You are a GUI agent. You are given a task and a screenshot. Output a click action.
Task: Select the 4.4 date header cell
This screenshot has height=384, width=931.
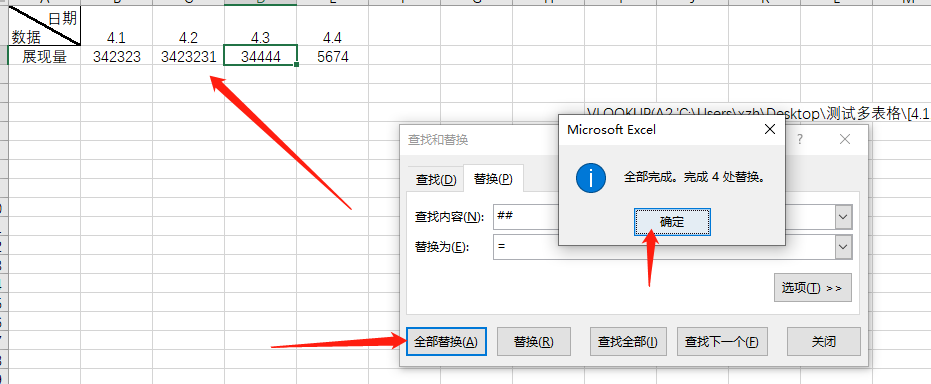[332, 26]
